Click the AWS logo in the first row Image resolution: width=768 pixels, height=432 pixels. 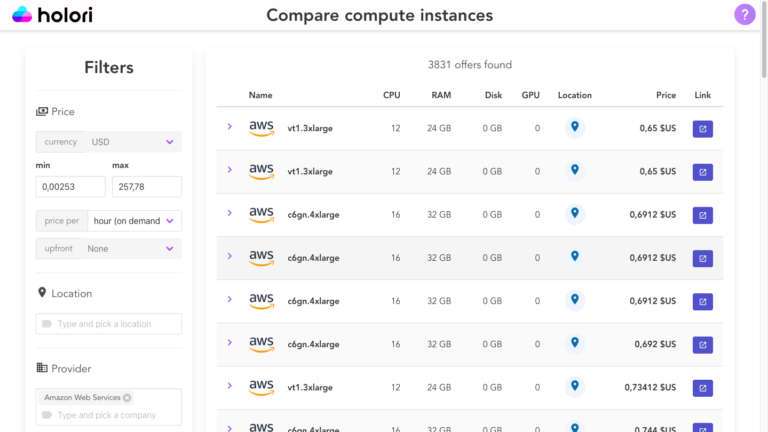[261, 128]
